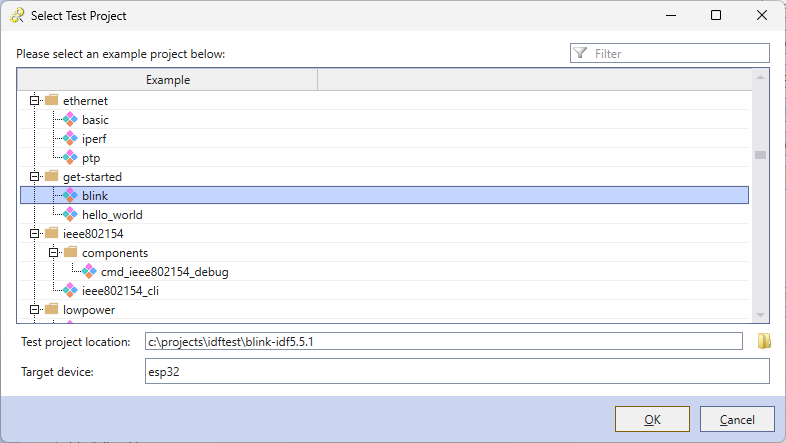
Task: Focus the Filter search field
Action: [670, 53]
